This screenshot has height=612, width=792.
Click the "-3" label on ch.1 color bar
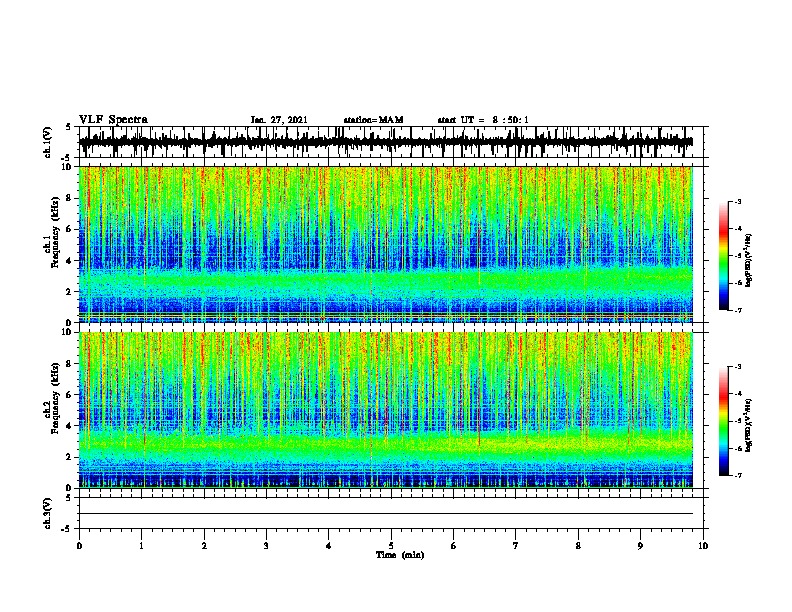pyautogui.click(x=738, y=201)
